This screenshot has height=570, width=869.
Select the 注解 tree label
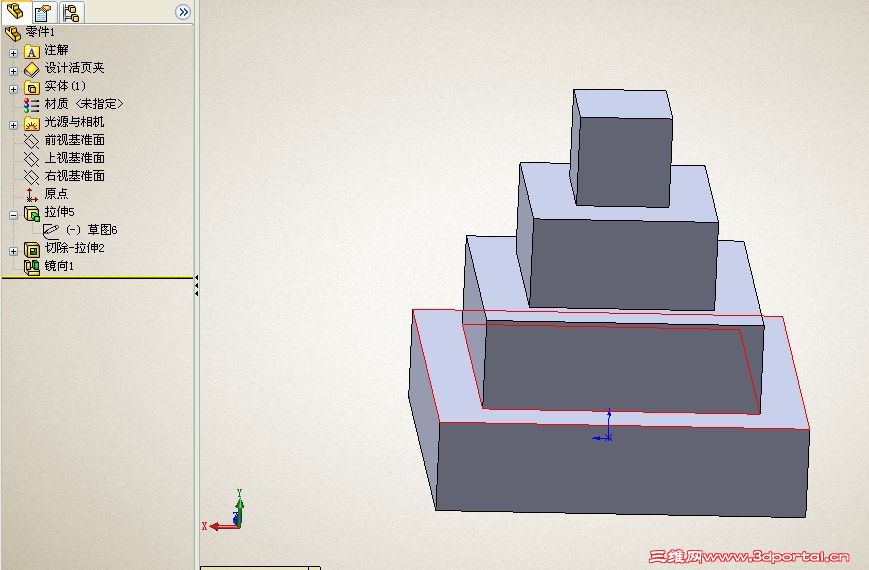57,50
